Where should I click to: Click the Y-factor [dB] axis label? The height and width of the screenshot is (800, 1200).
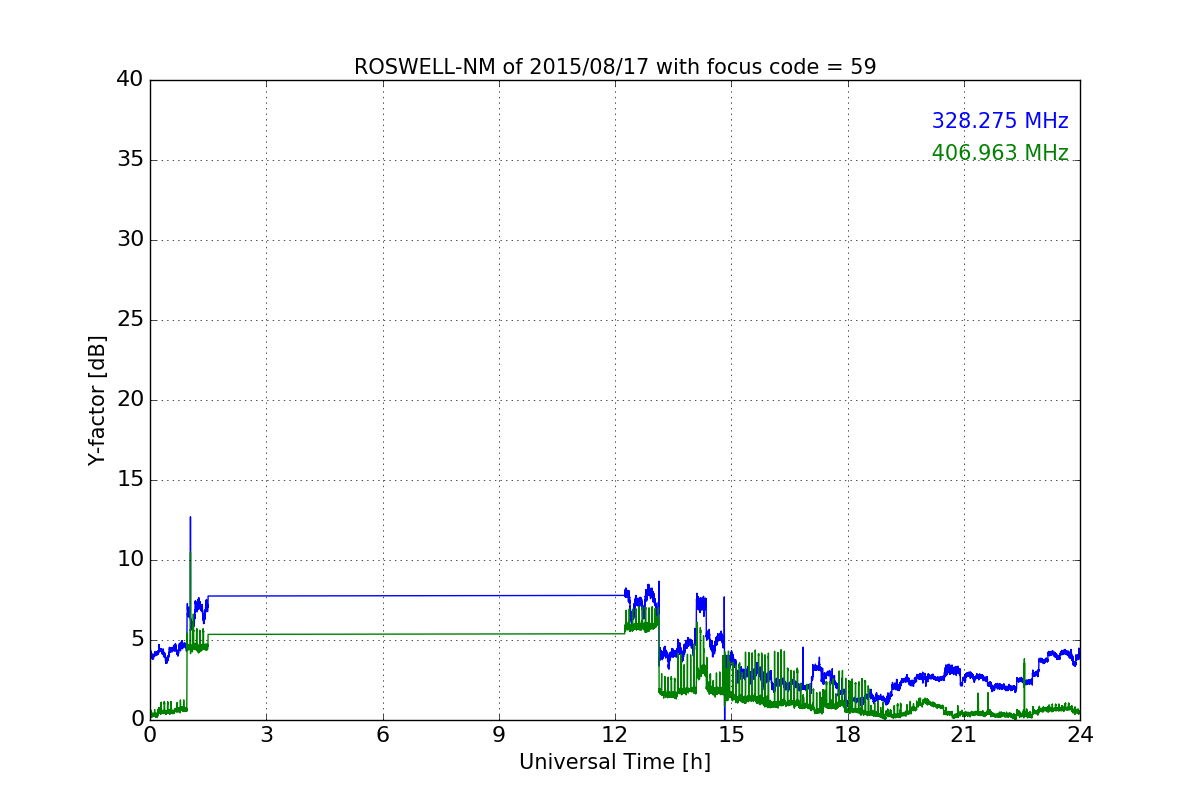coord(97,400)
